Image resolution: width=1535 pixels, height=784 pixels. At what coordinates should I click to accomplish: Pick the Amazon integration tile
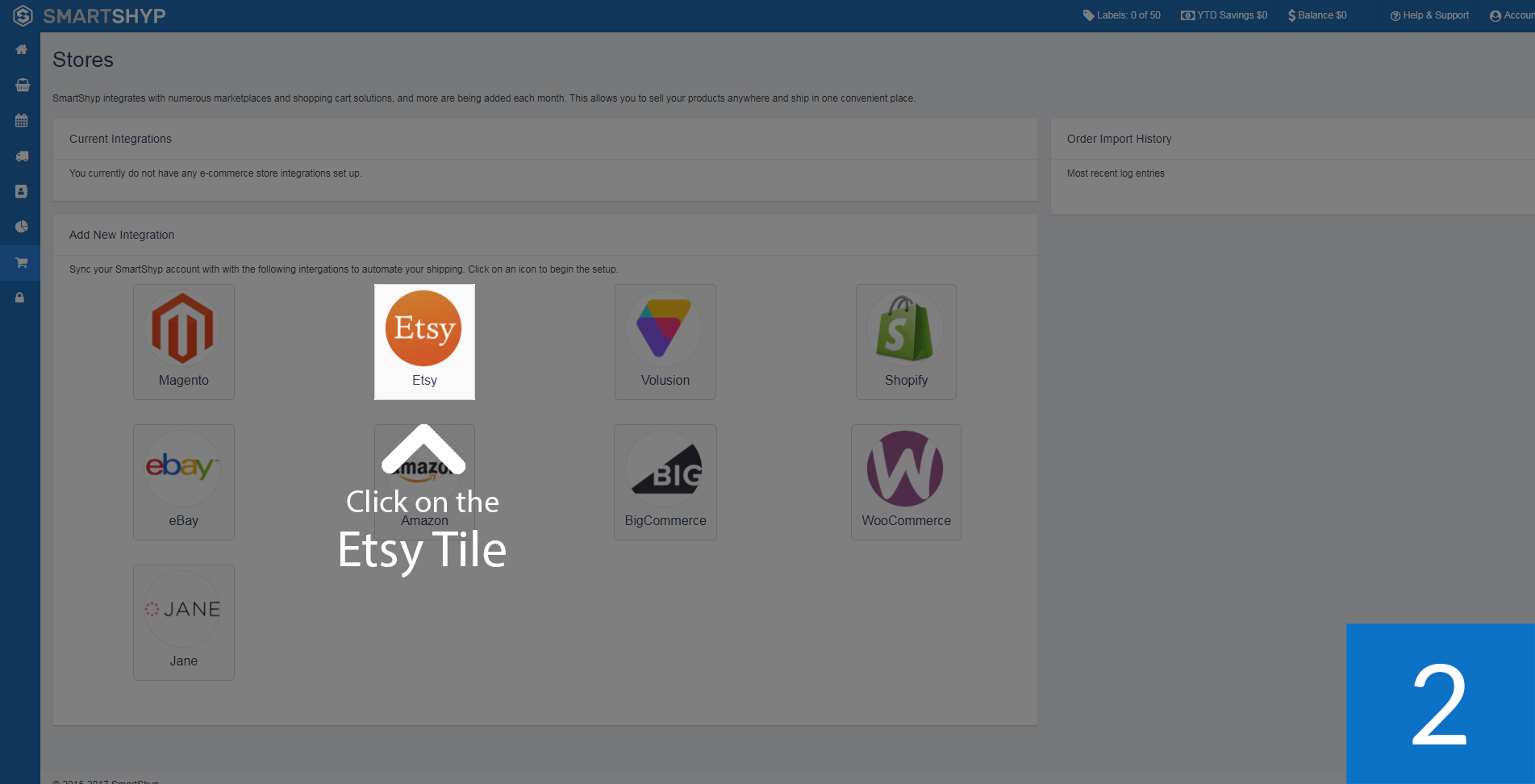[x=424, y=482]
